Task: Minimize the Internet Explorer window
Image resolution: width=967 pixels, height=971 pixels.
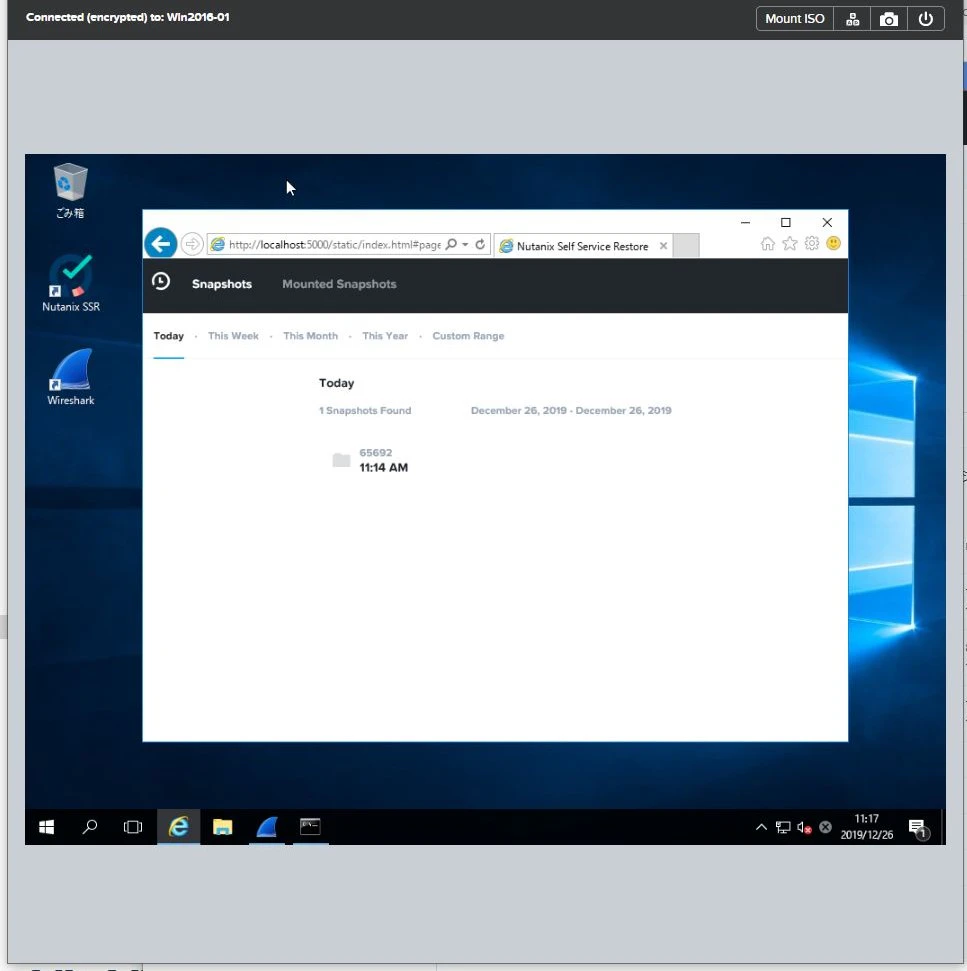Action: coord(745,222)
